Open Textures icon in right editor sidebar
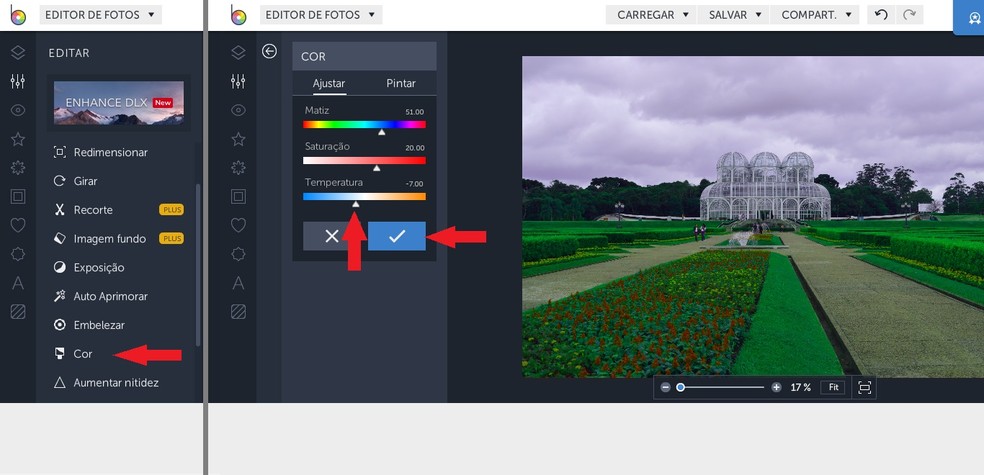984x475 pixels. pos(238,311)
